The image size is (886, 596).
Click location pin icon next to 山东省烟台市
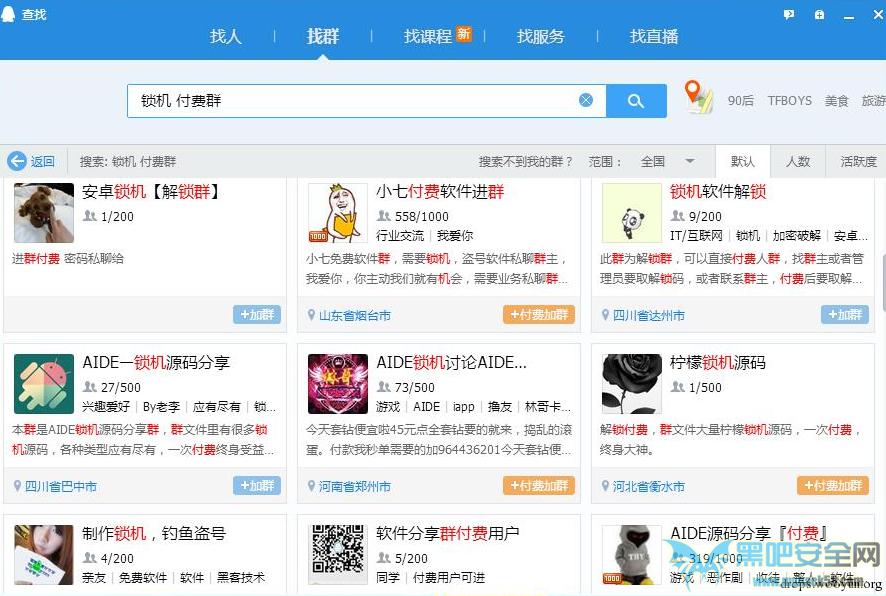pyautogui.click(x=311, y=315)
